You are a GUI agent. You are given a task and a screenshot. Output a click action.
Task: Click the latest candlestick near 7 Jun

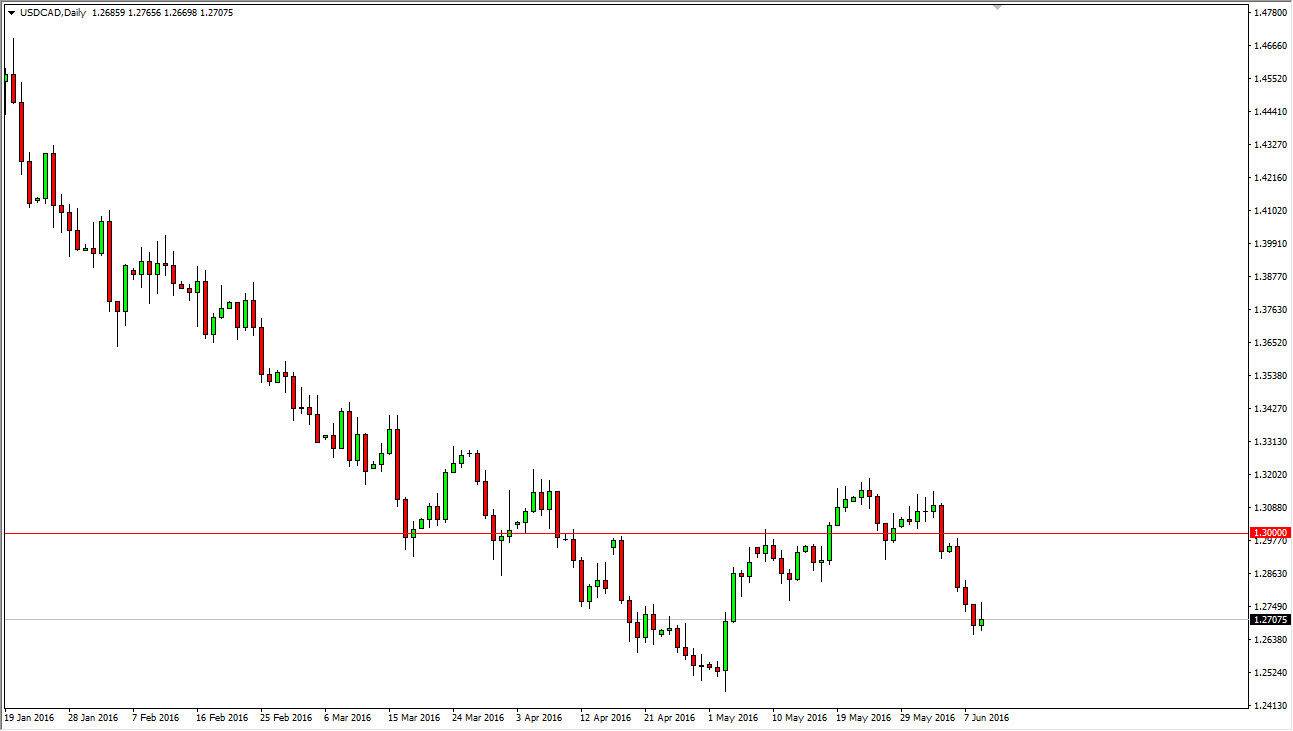[980, 620]
